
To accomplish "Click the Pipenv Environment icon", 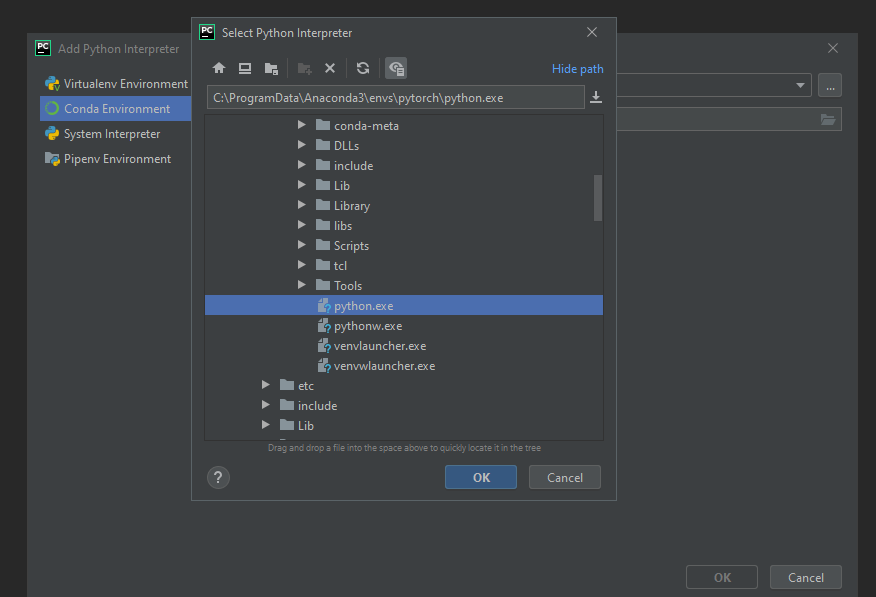I will 53,159.
